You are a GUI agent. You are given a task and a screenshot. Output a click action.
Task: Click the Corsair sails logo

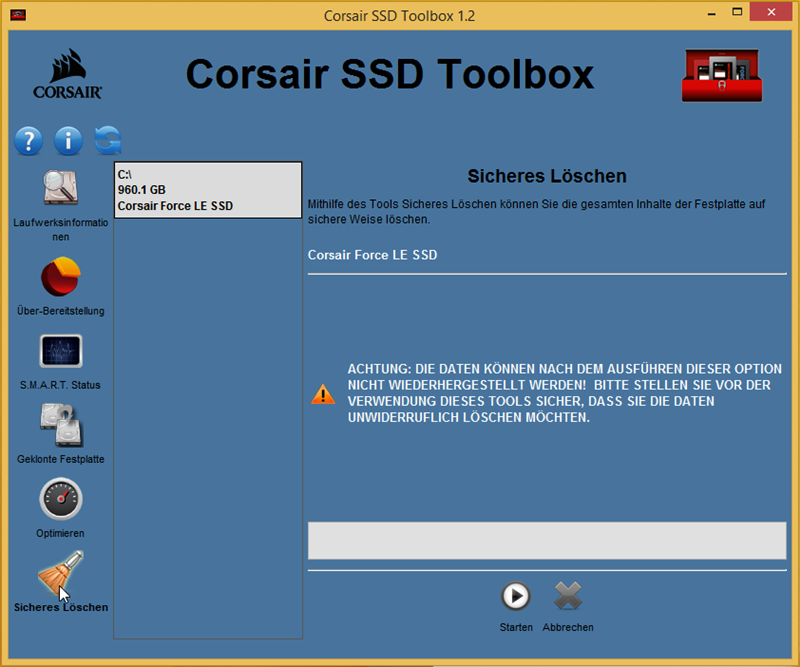tap(67, 73)
